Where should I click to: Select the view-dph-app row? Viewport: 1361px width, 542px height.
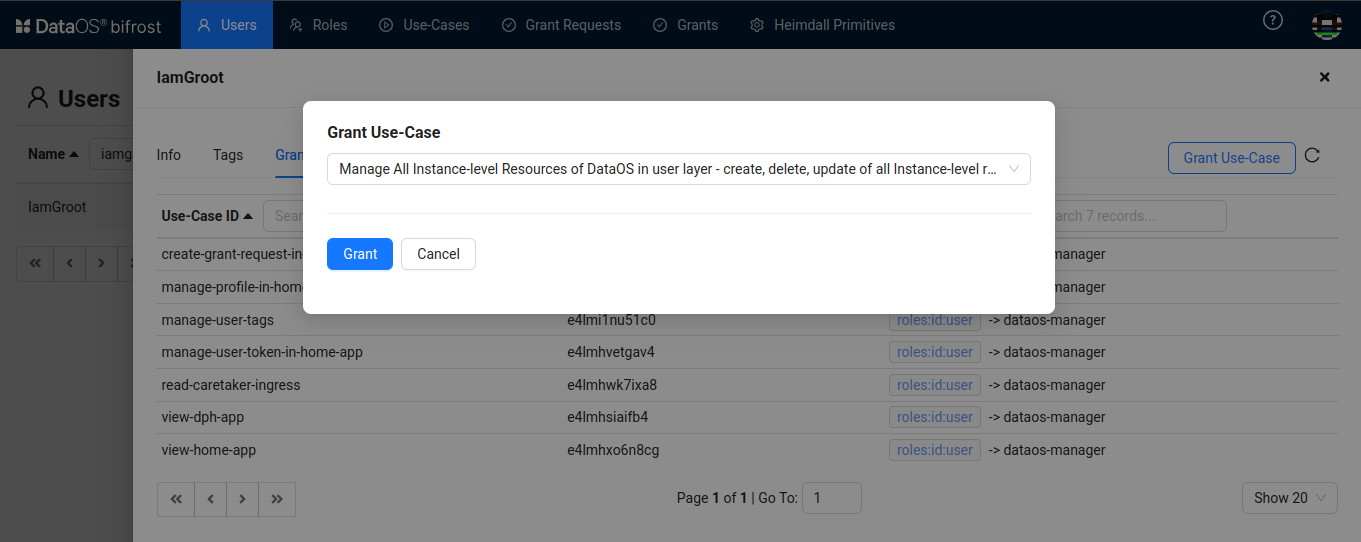(x=748, y=417)
